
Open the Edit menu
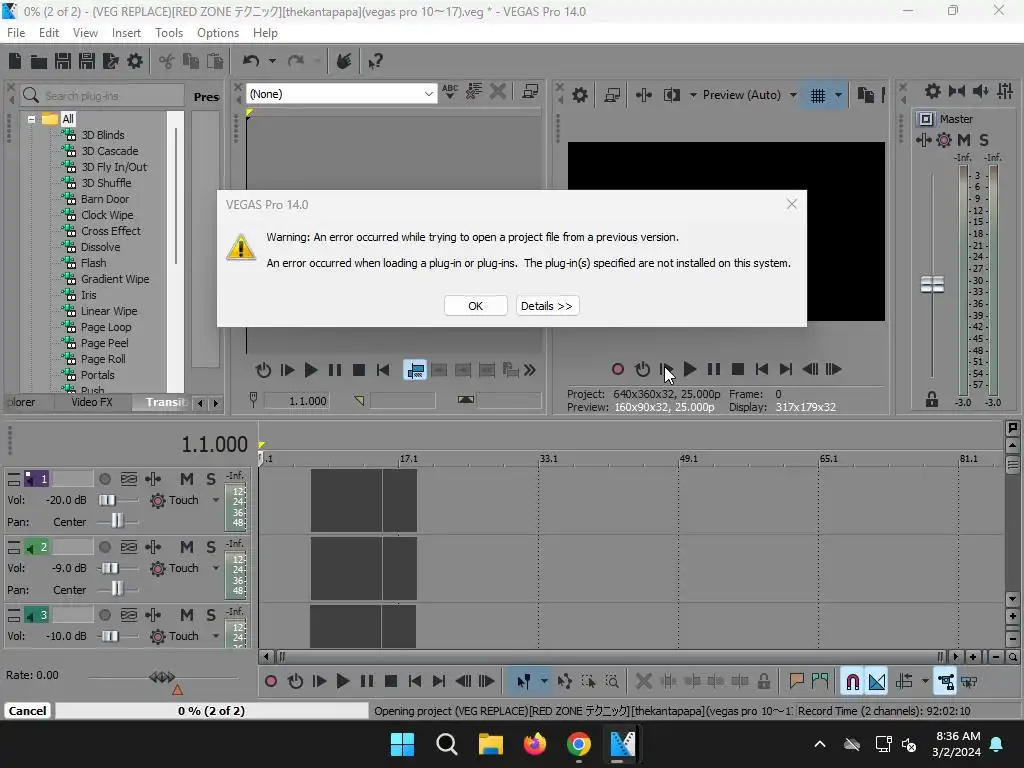49,33
